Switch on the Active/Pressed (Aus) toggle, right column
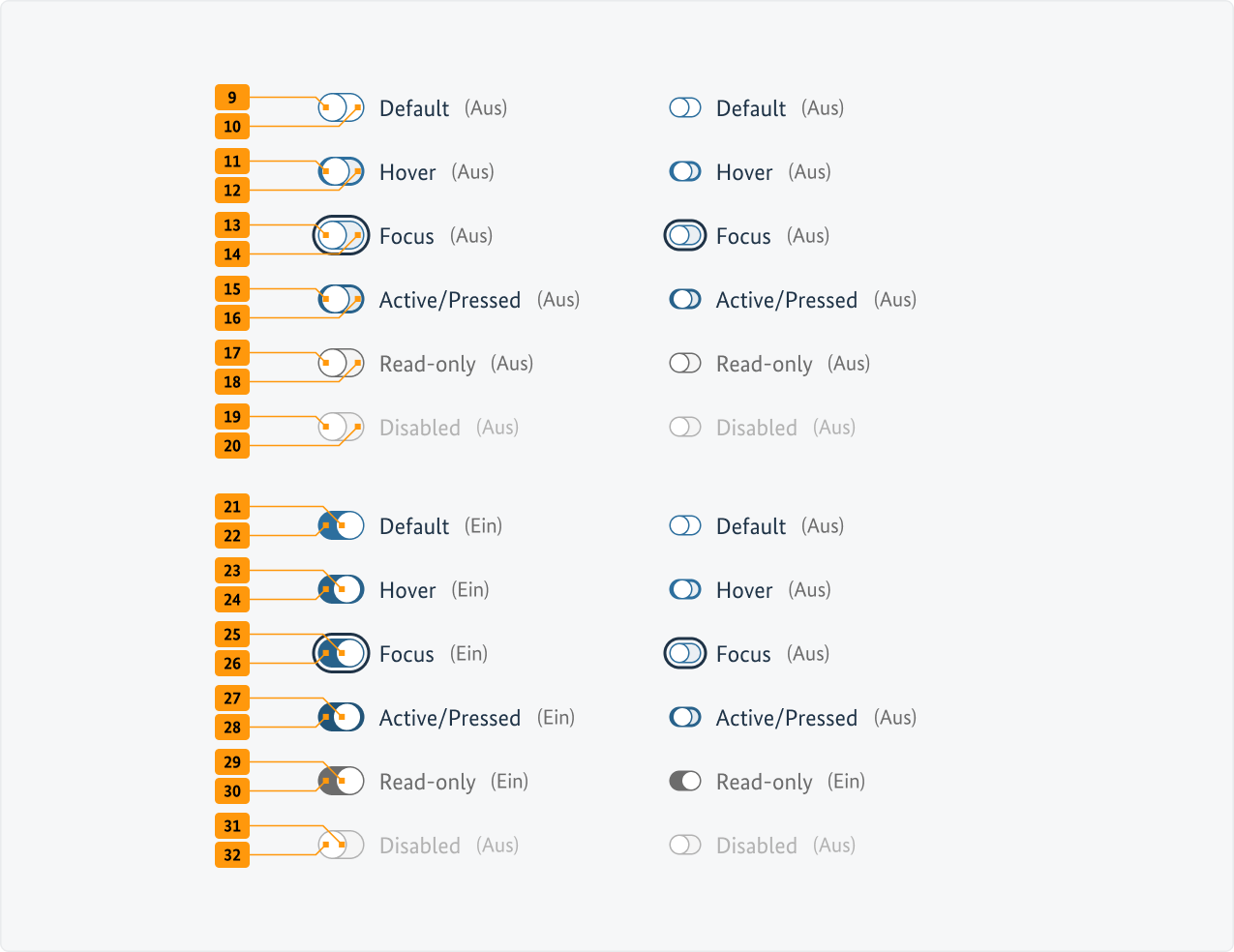This screenshot has width=1234, height=952. (685, 299)
